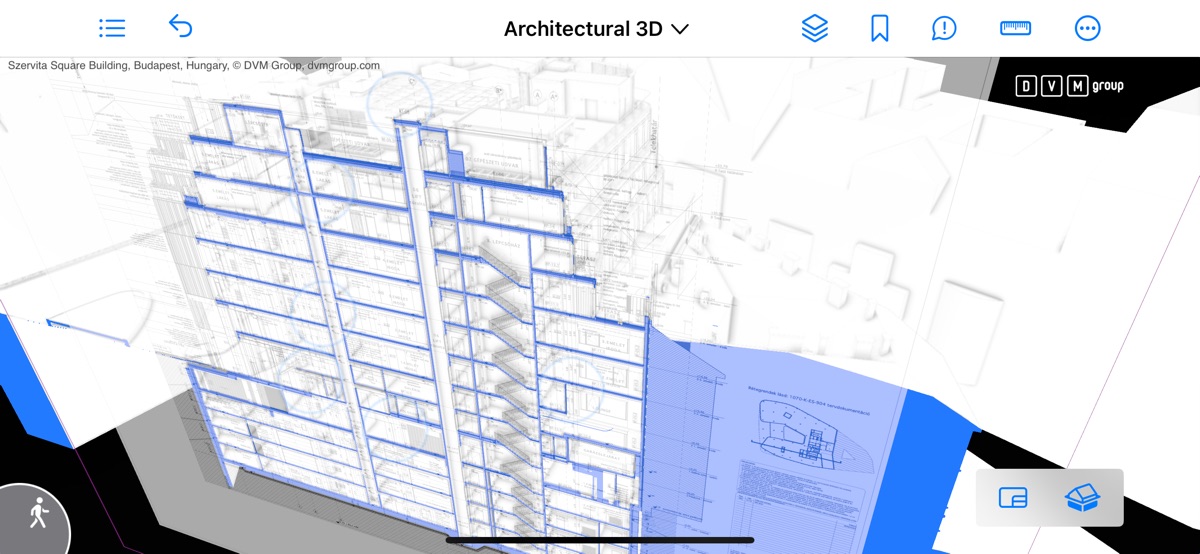The height and width of the screenshot is (554, 1200).
Task: Open the model index list icon
Action: click(x=112, y=28)
